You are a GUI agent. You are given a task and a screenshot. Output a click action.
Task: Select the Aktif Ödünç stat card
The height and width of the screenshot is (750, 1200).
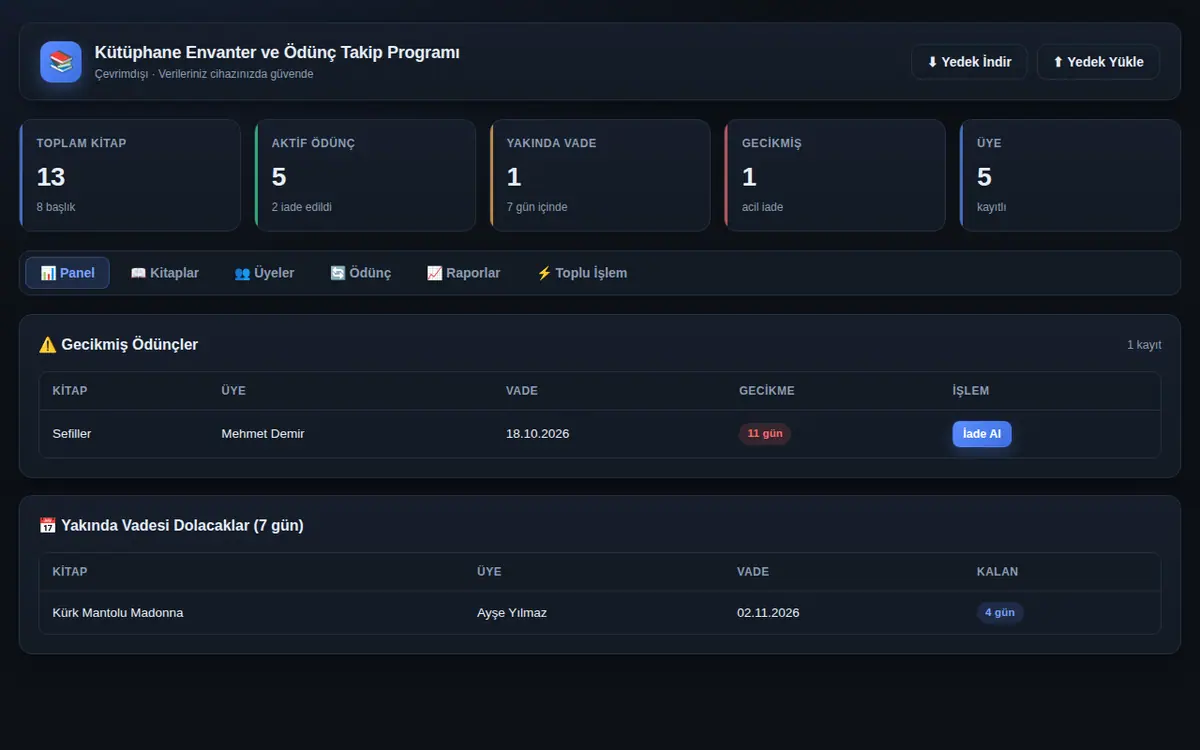point(365,175)
